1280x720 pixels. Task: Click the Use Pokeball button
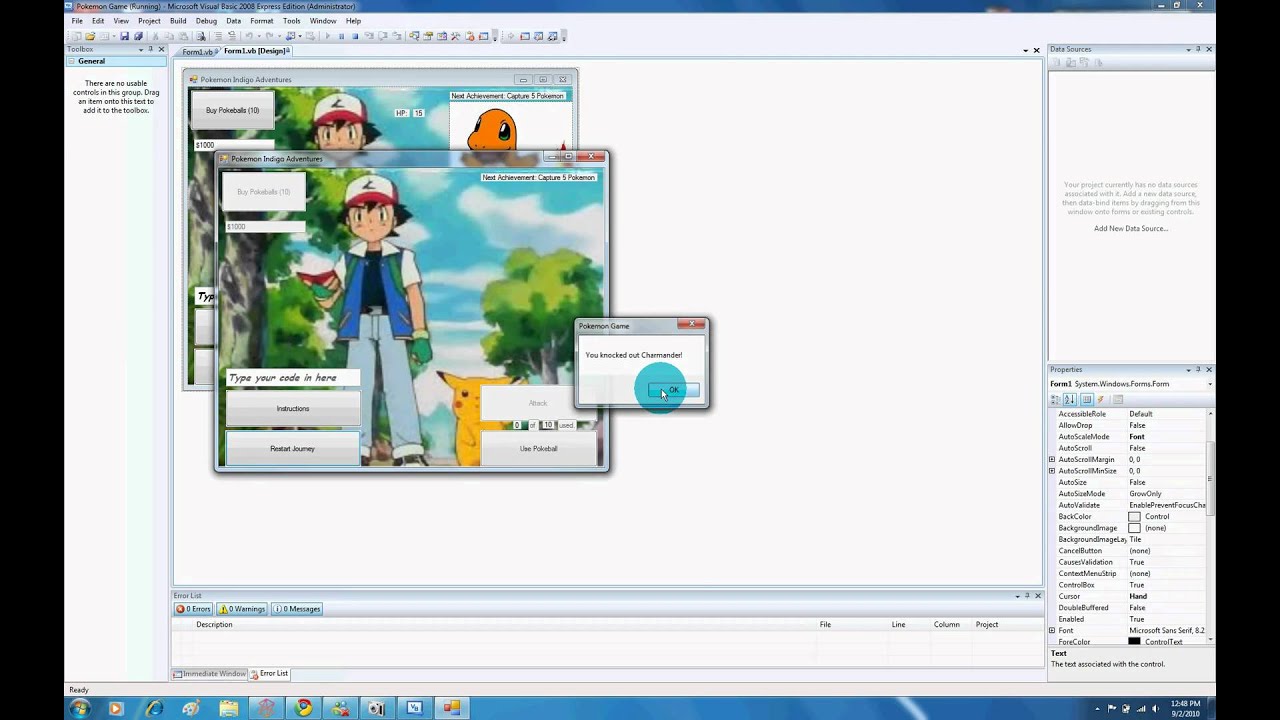538,448
